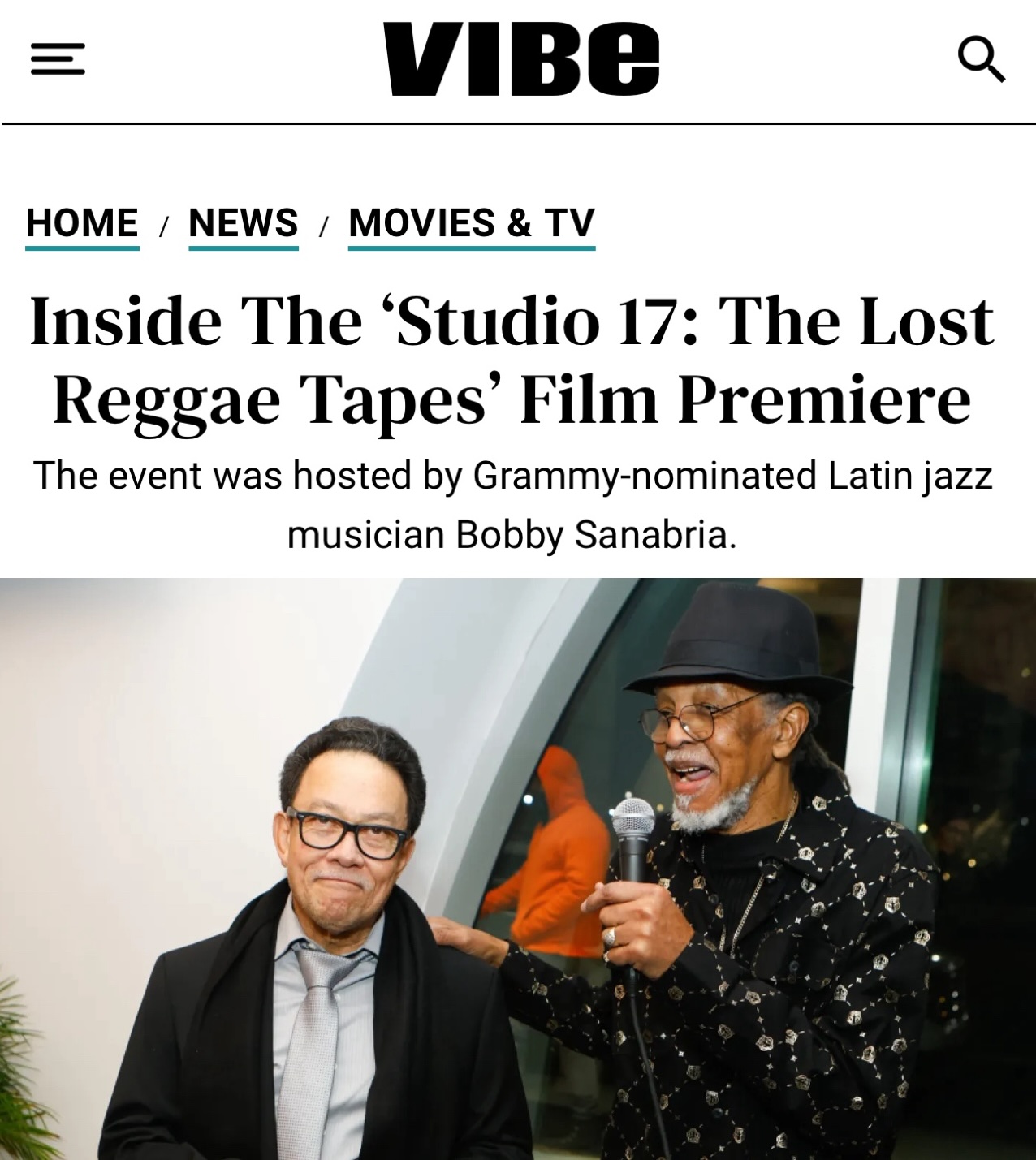Viewport: 1036px width, 1160px height.
Task: Open search with the magnifier icon
Action: pyautogui.click(x=981, y=58)
